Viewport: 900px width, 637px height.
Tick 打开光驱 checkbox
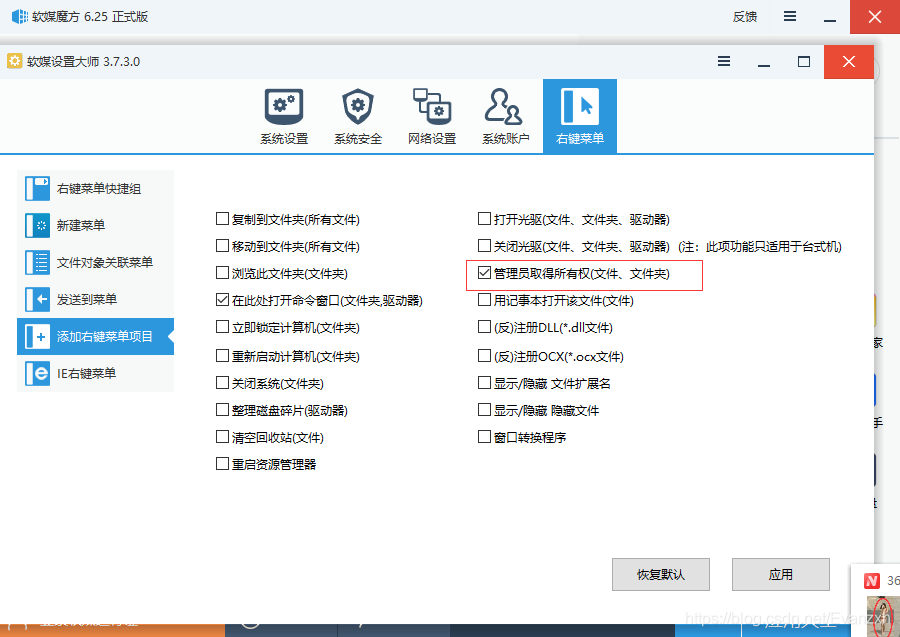click(484, 219)
